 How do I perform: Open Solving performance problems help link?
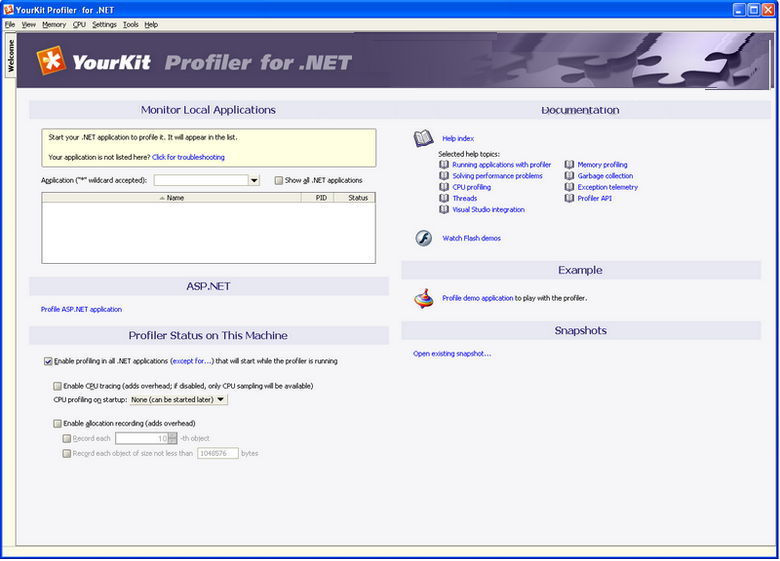(497, 176)
